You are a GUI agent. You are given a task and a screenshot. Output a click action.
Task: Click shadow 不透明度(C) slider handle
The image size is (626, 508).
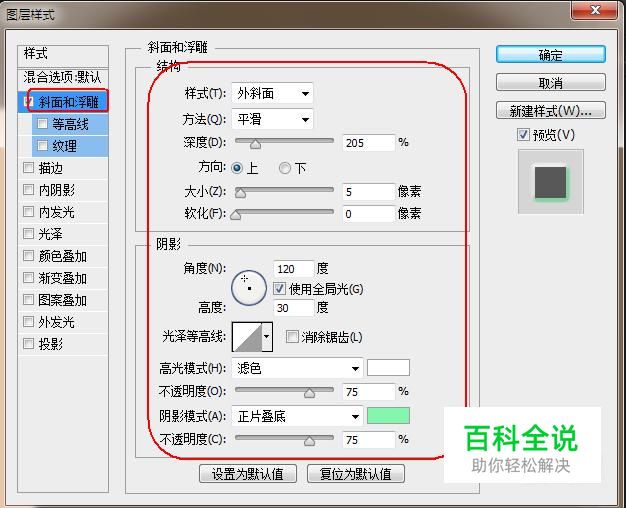click(x=309, y=441)
